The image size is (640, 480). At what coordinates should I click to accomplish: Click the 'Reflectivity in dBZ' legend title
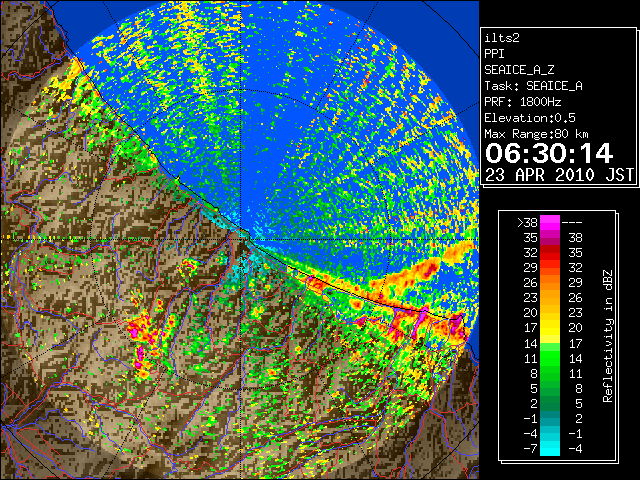point(608,336)
